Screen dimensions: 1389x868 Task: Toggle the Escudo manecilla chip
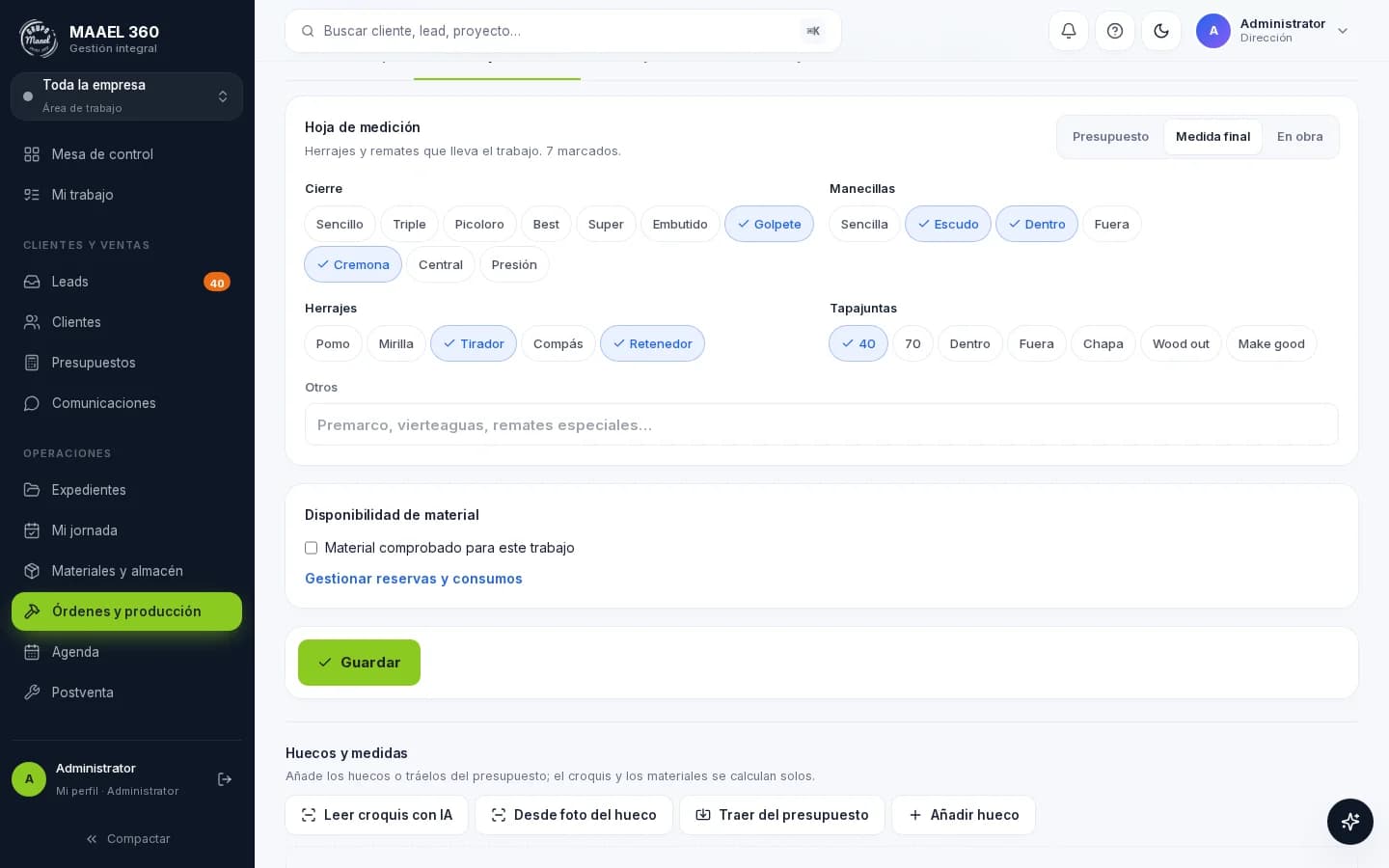tap(948, 224)
